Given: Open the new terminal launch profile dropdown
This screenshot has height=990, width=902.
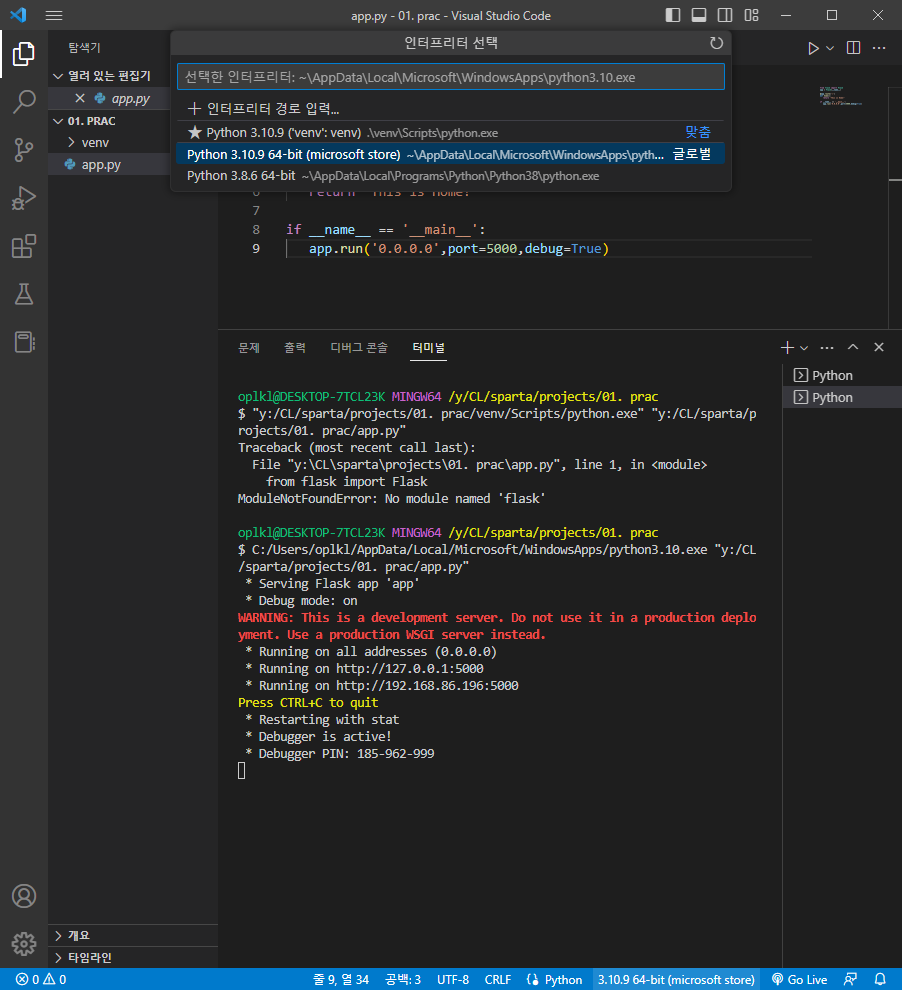Looking at the screenshot, I should (804, 348).
